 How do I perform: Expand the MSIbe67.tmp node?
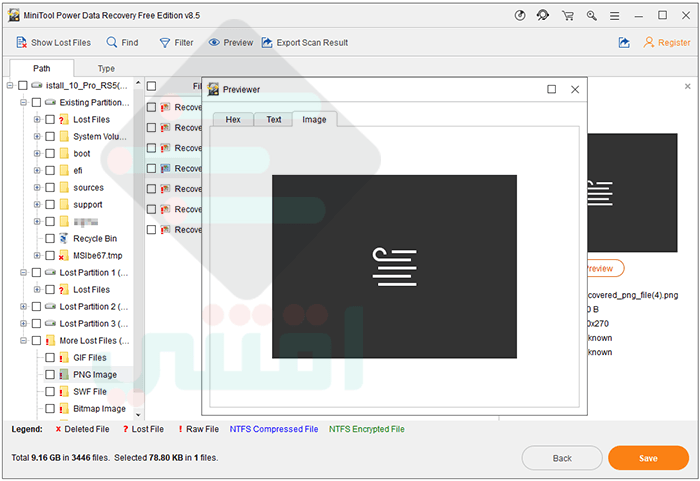pyautogui.click(x=37, y=255)
